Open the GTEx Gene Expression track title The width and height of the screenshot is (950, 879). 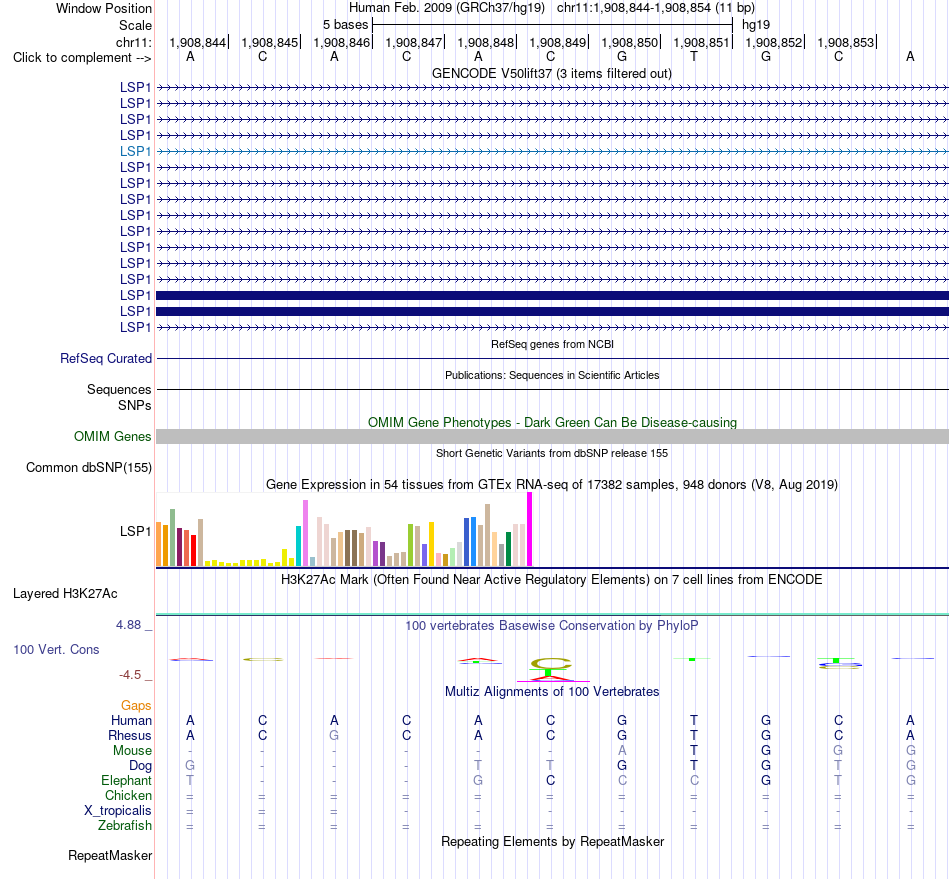[552, 485]
